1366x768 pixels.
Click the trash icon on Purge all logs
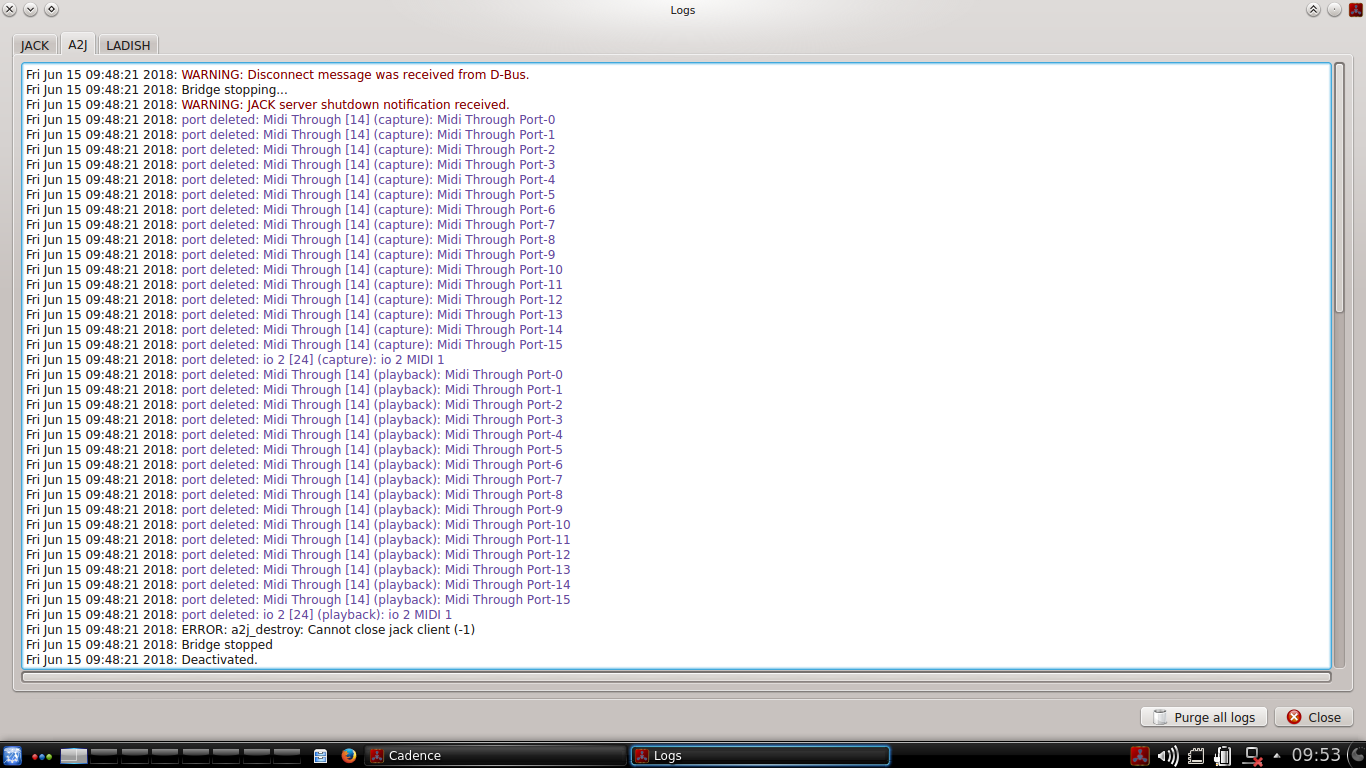click(x=1160, y=717)
